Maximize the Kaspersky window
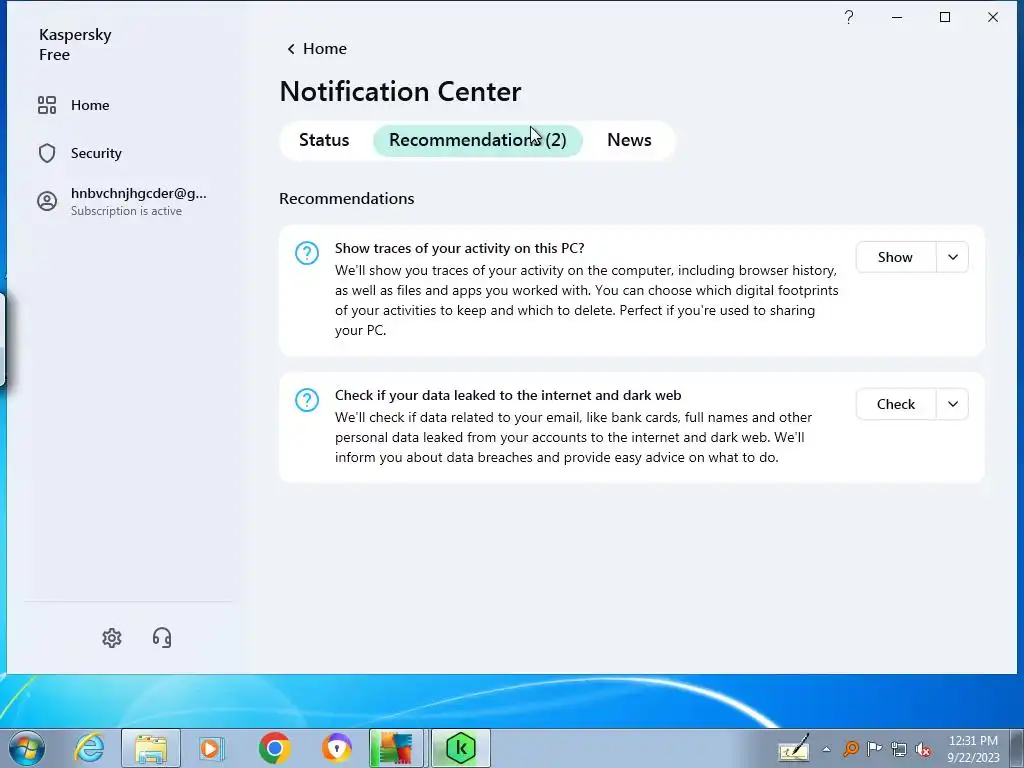The image size is (1024, 768). (945, 18)
